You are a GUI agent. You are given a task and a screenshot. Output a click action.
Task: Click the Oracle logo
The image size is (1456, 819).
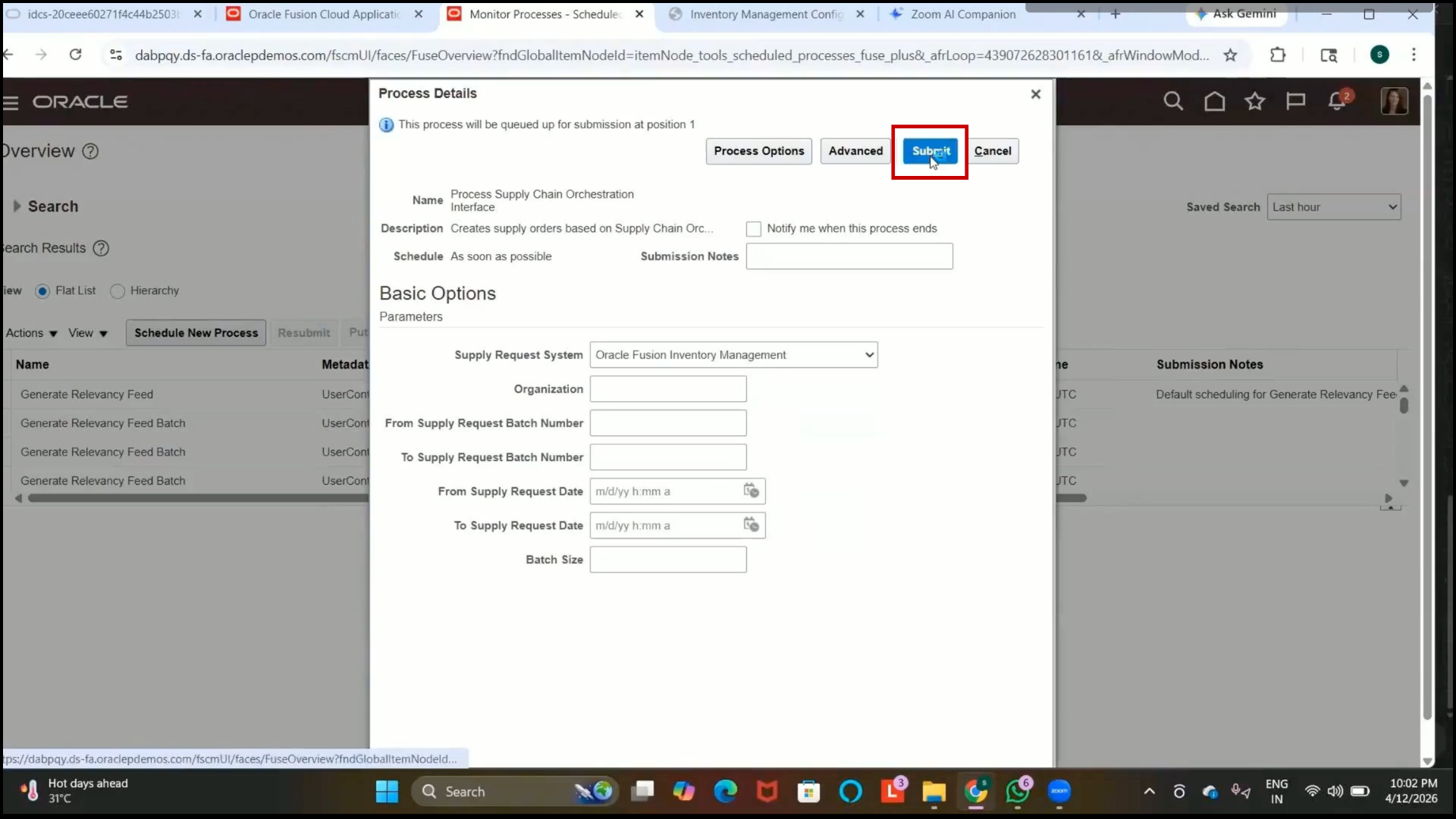click(x=80, y=102)
